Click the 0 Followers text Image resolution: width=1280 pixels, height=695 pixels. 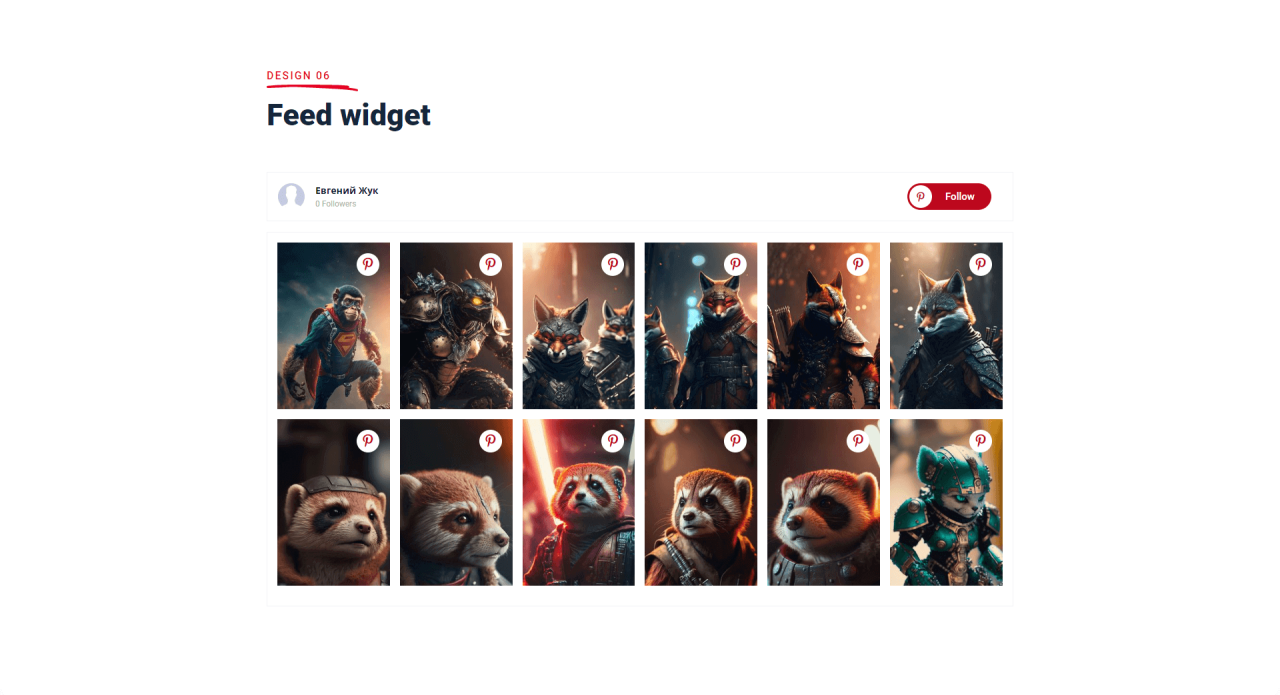(336, 204)
